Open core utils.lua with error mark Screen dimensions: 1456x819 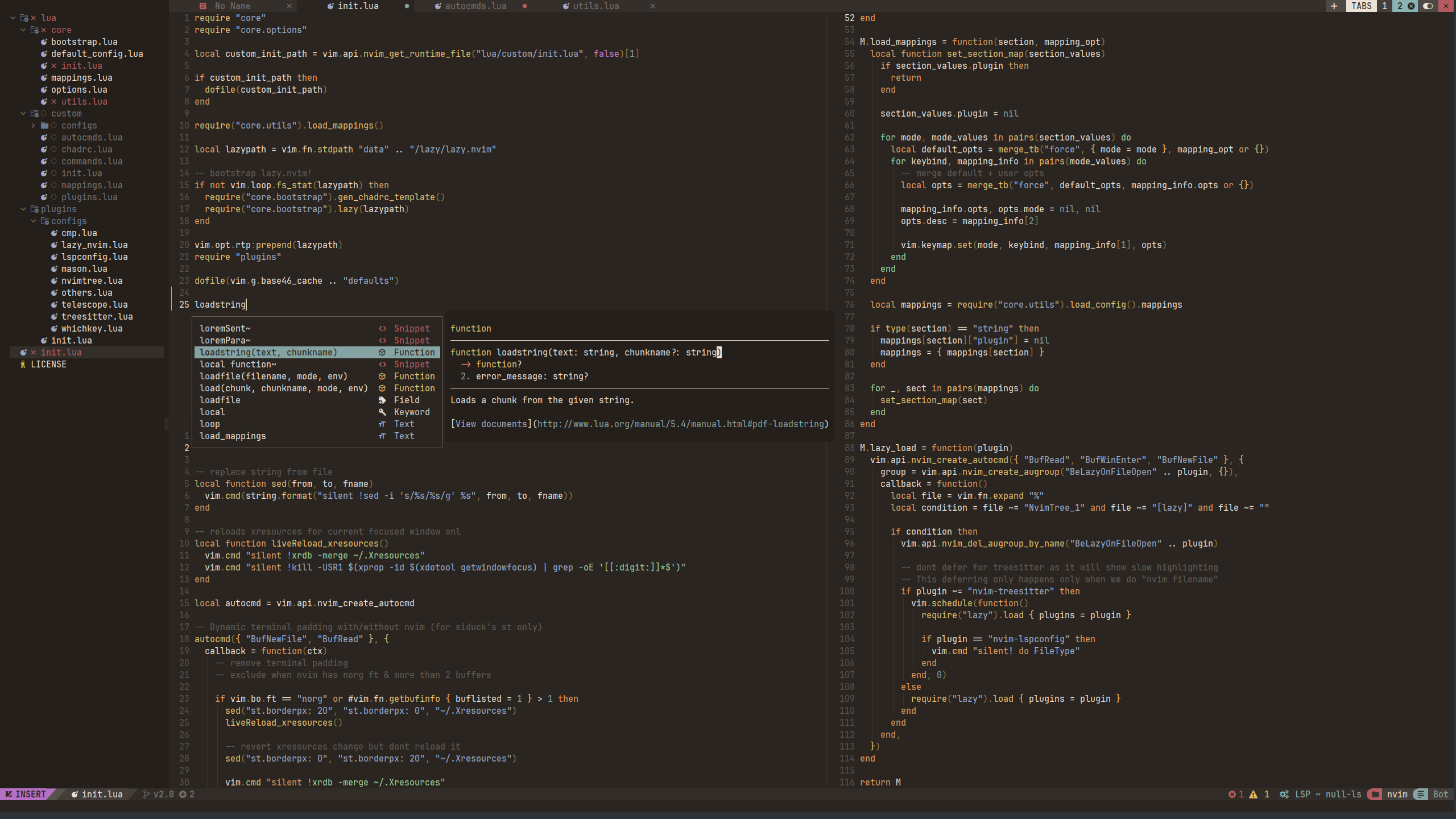[84, 101]
